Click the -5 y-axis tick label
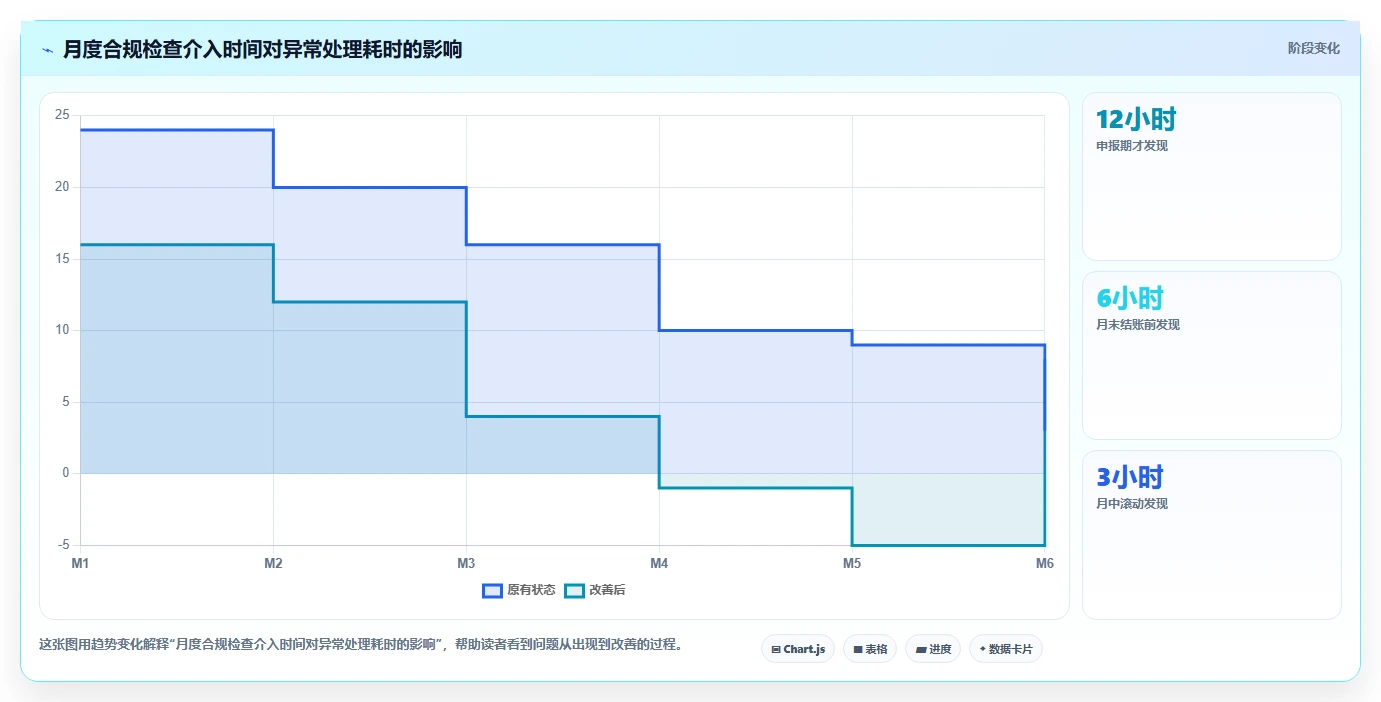The image size is (1381, 702). 62,545
